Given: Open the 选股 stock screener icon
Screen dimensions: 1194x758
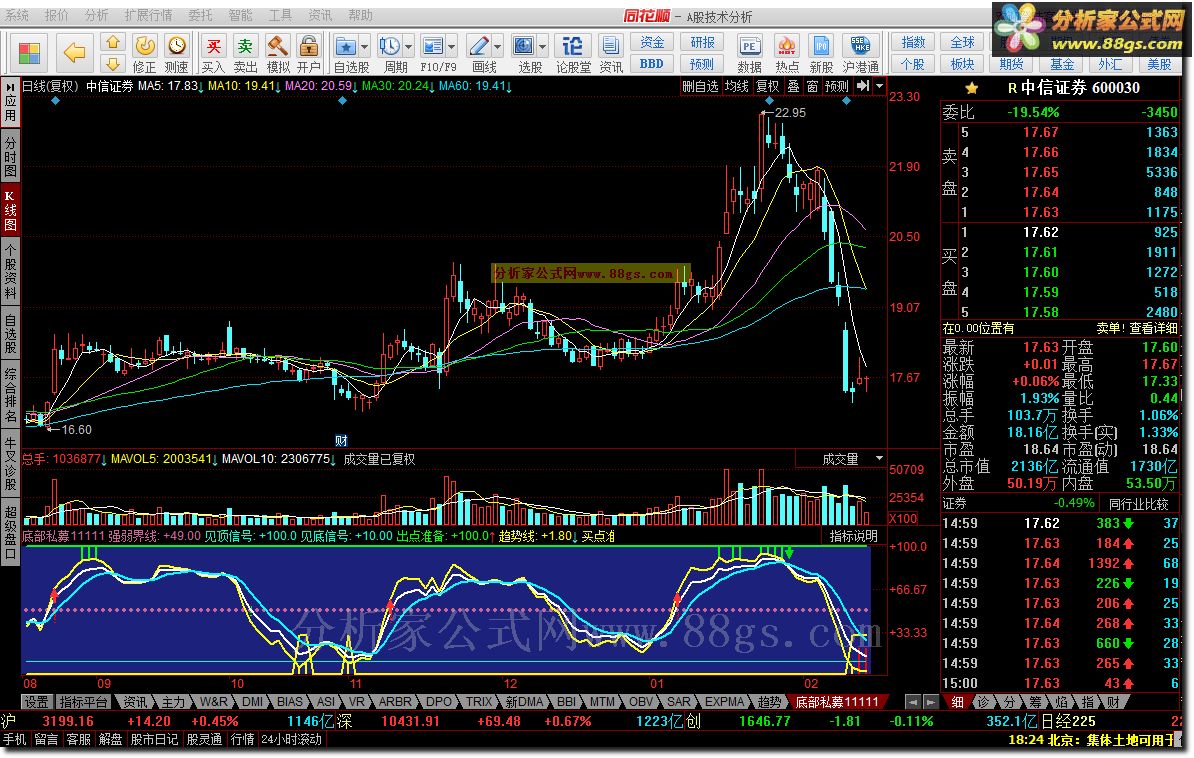Looking at the screenshot, I should [x=524, y=46].
